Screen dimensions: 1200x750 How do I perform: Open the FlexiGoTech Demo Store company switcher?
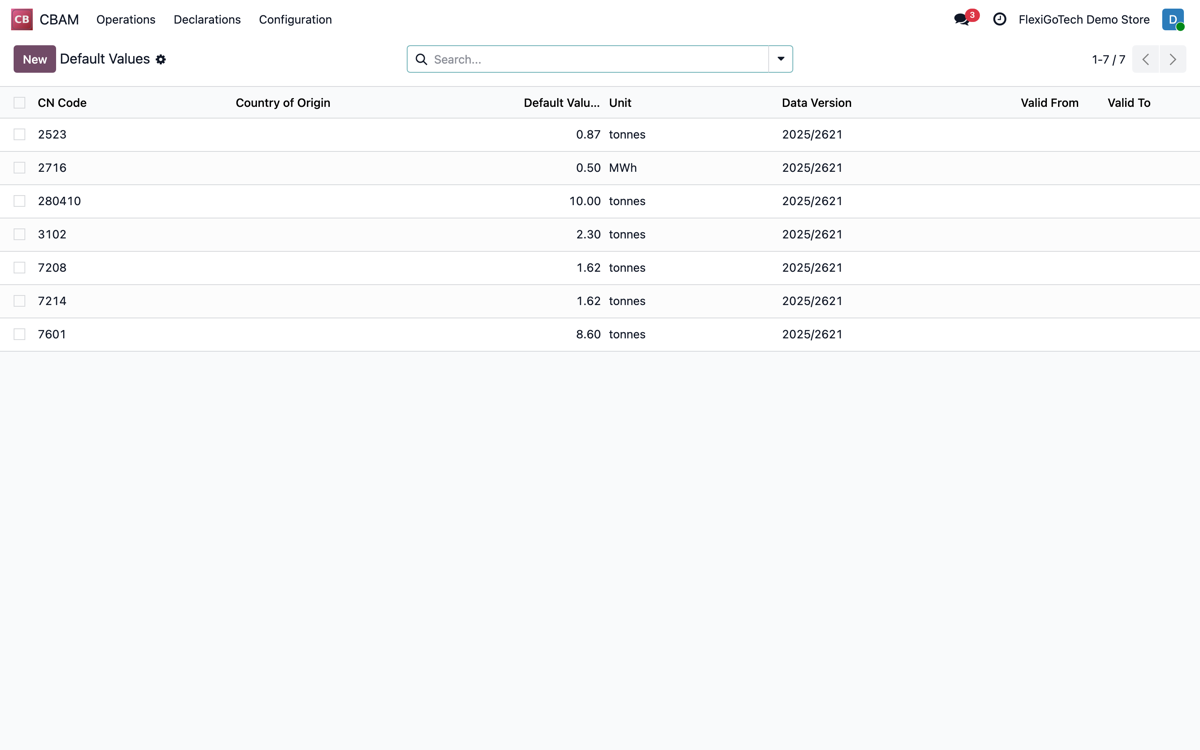click(x=1084, y=19)
